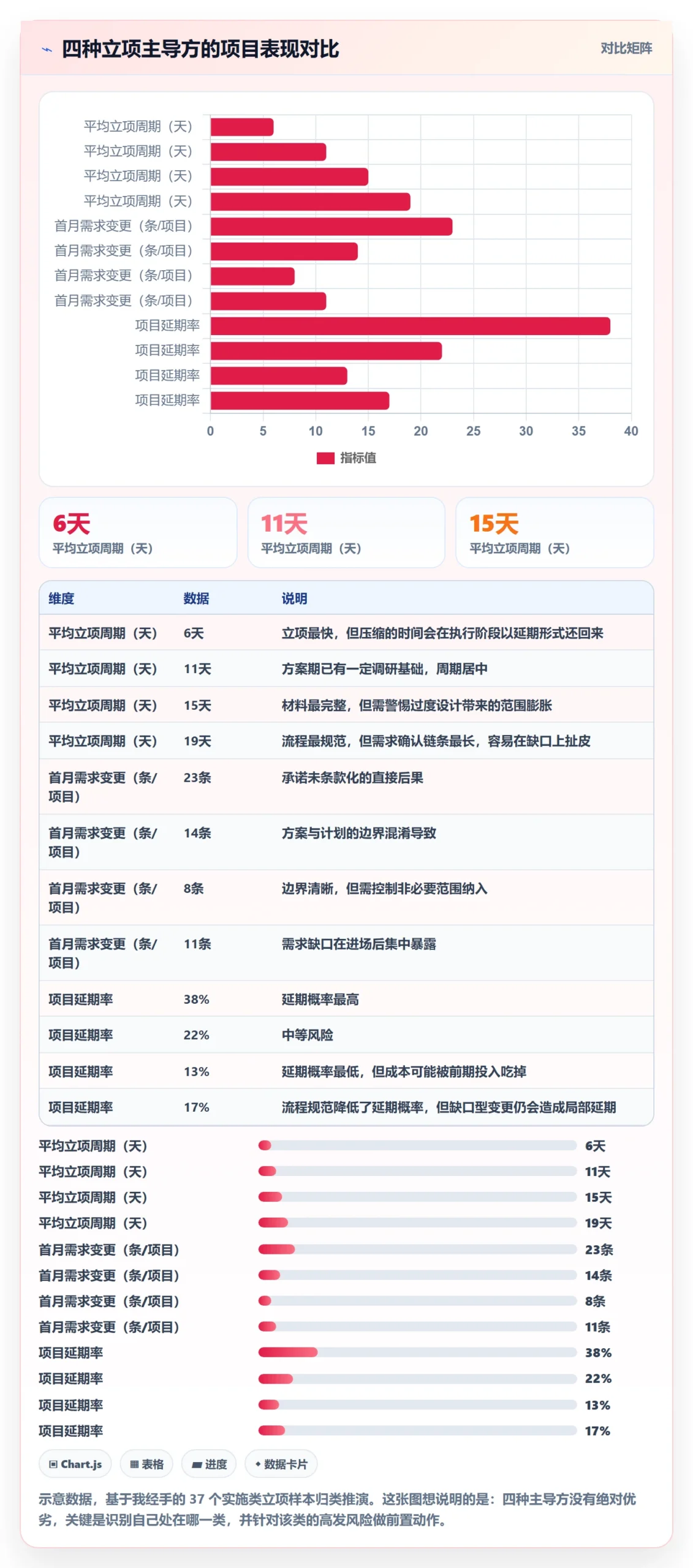693x1568 pixels.
Task: Select the text 承诺未条款化的直接后果
Action: 352,777
